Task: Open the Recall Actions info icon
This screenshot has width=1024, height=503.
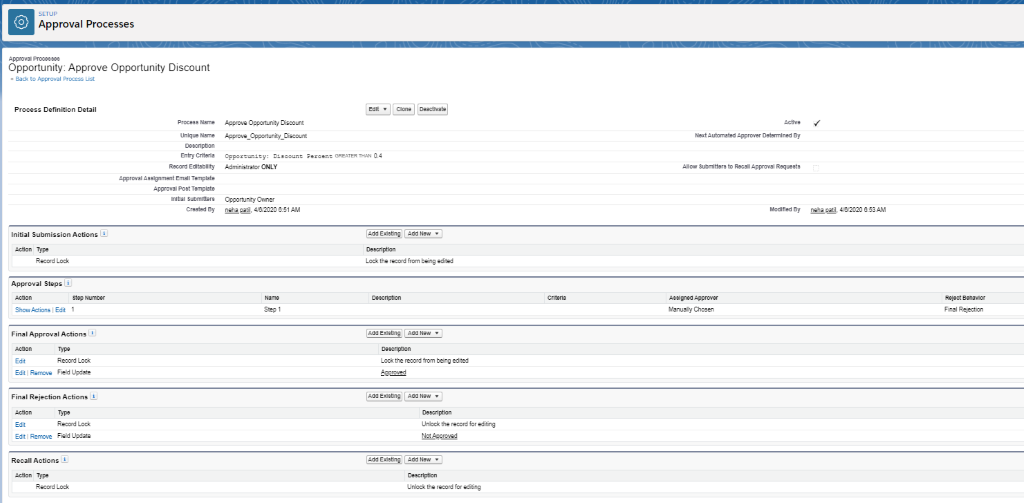Action: pos(65,460)
